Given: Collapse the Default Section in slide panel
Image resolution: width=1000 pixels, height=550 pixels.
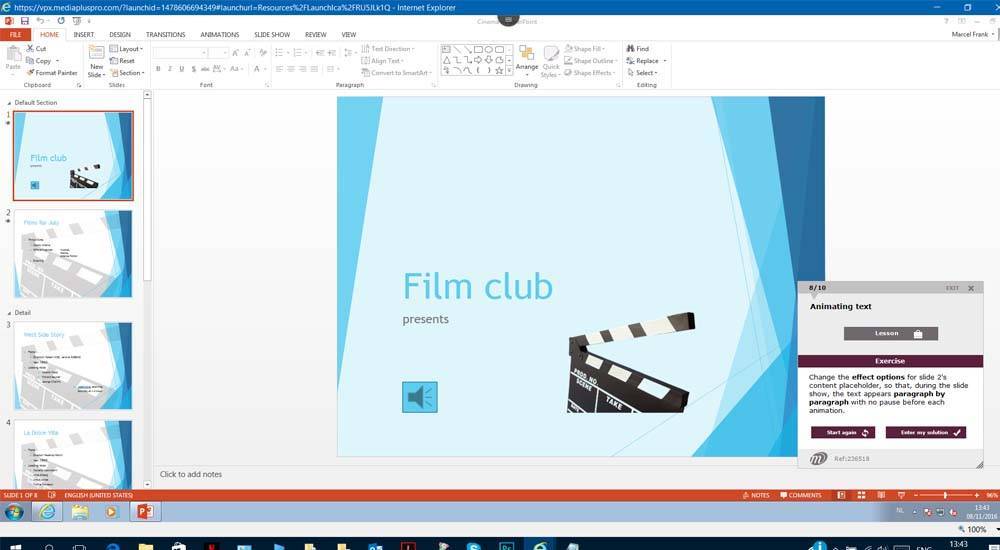Looking at the screenshot, I should (x=10, y=103).
